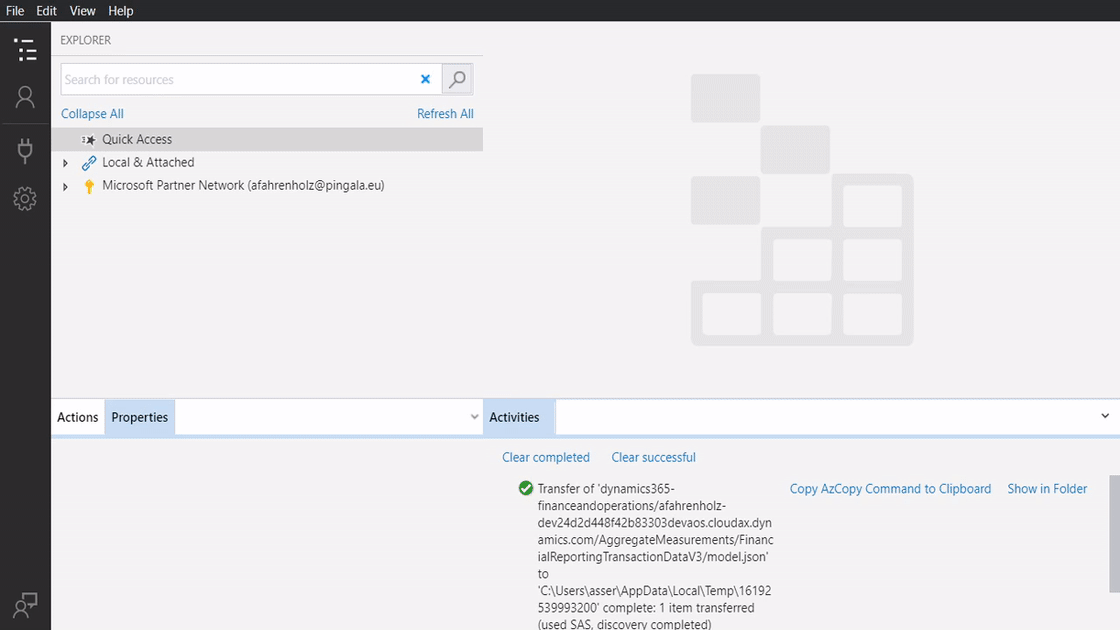The image size is (1120, 630).
Task: Open the Send Feedback icon
Action: click(x=25, y=605)
